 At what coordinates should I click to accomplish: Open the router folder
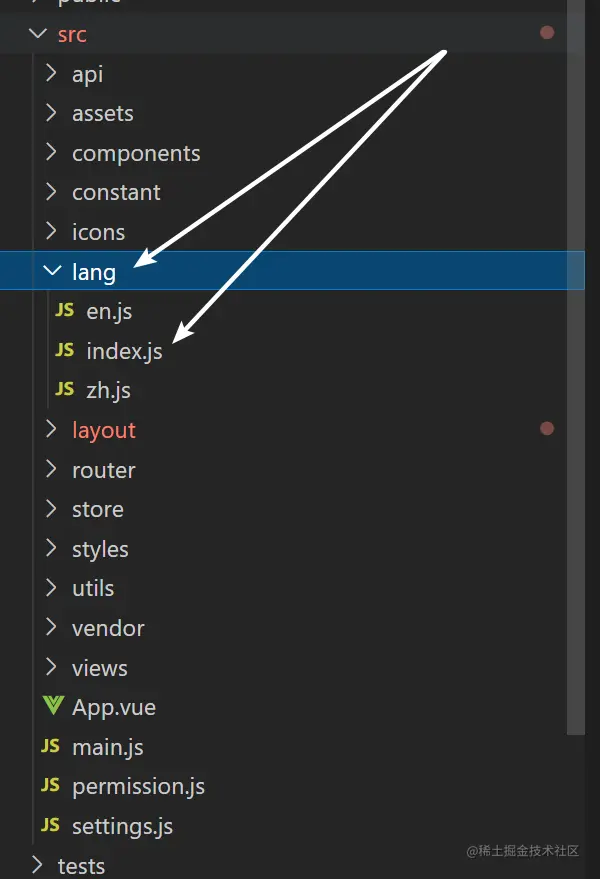point(103,470)
